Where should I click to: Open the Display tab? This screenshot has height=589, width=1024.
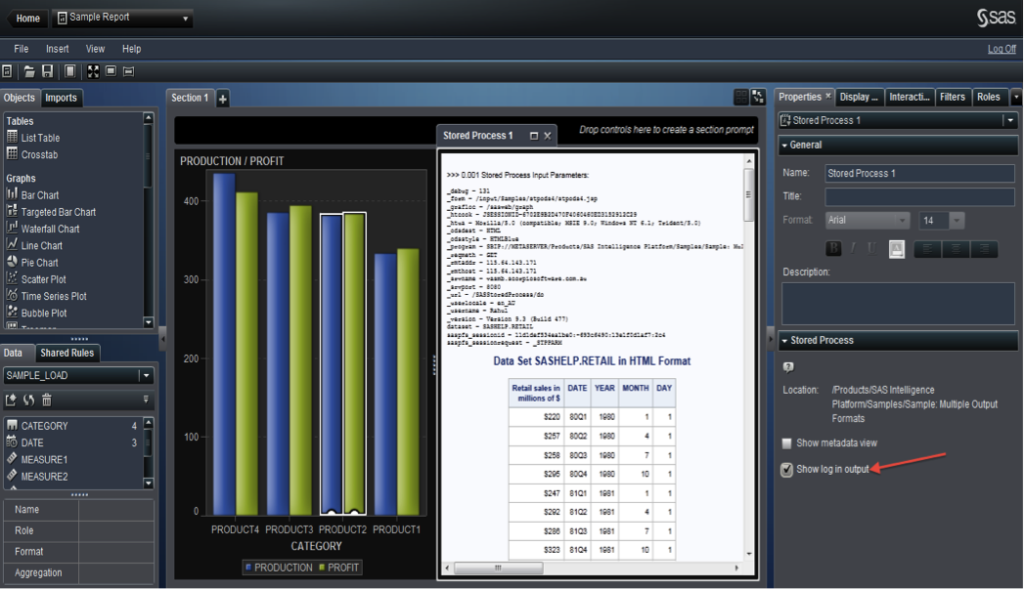coord(859,97)
